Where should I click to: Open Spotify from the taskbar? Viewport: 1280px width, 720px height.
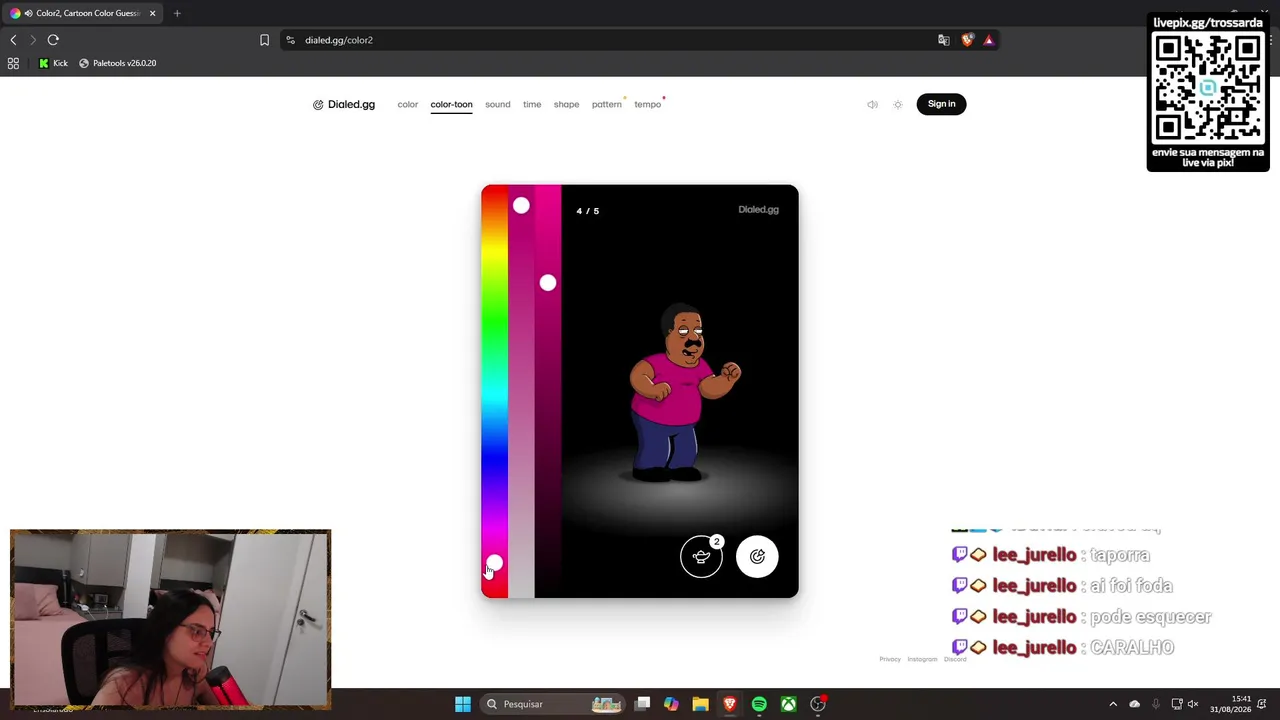[759, 704]
